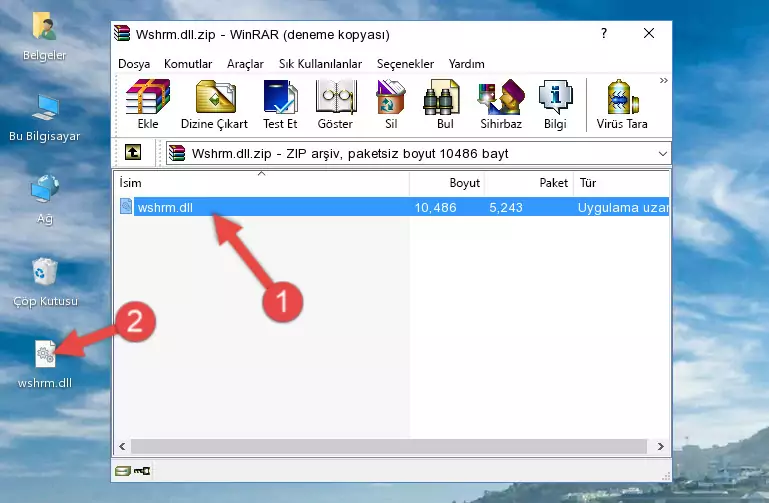
Task: Click the horizontal scrollbar left arrow
Action: [x=122, y=446]
